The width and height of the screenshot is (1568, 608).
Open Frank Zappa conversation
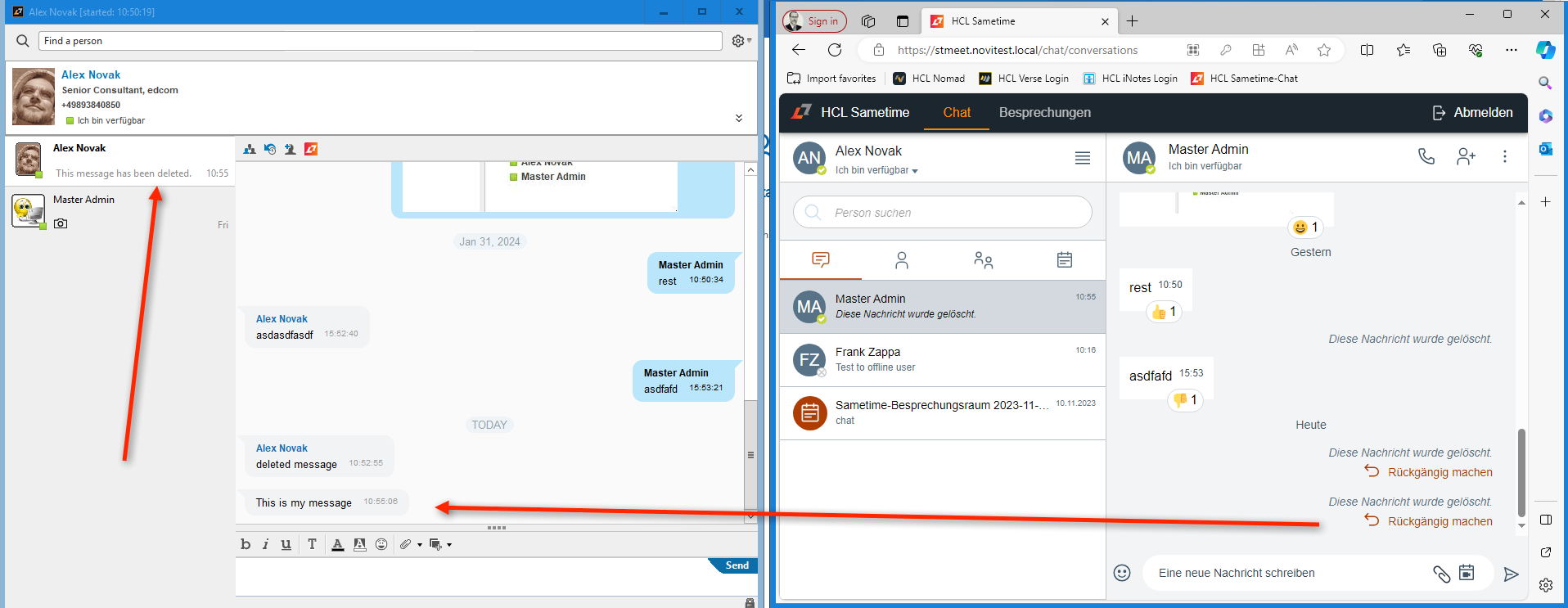(943, 360)
